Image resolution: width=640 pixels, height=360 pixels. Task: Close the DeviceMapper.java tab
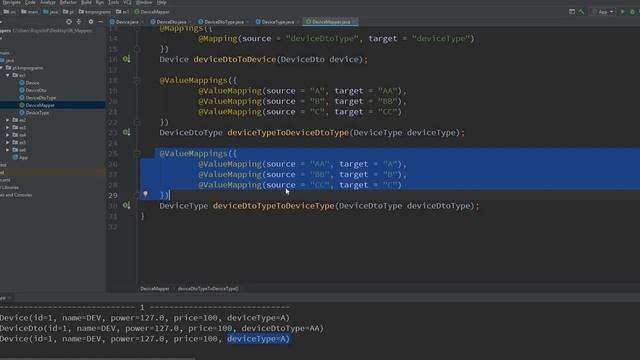[355, 22]
